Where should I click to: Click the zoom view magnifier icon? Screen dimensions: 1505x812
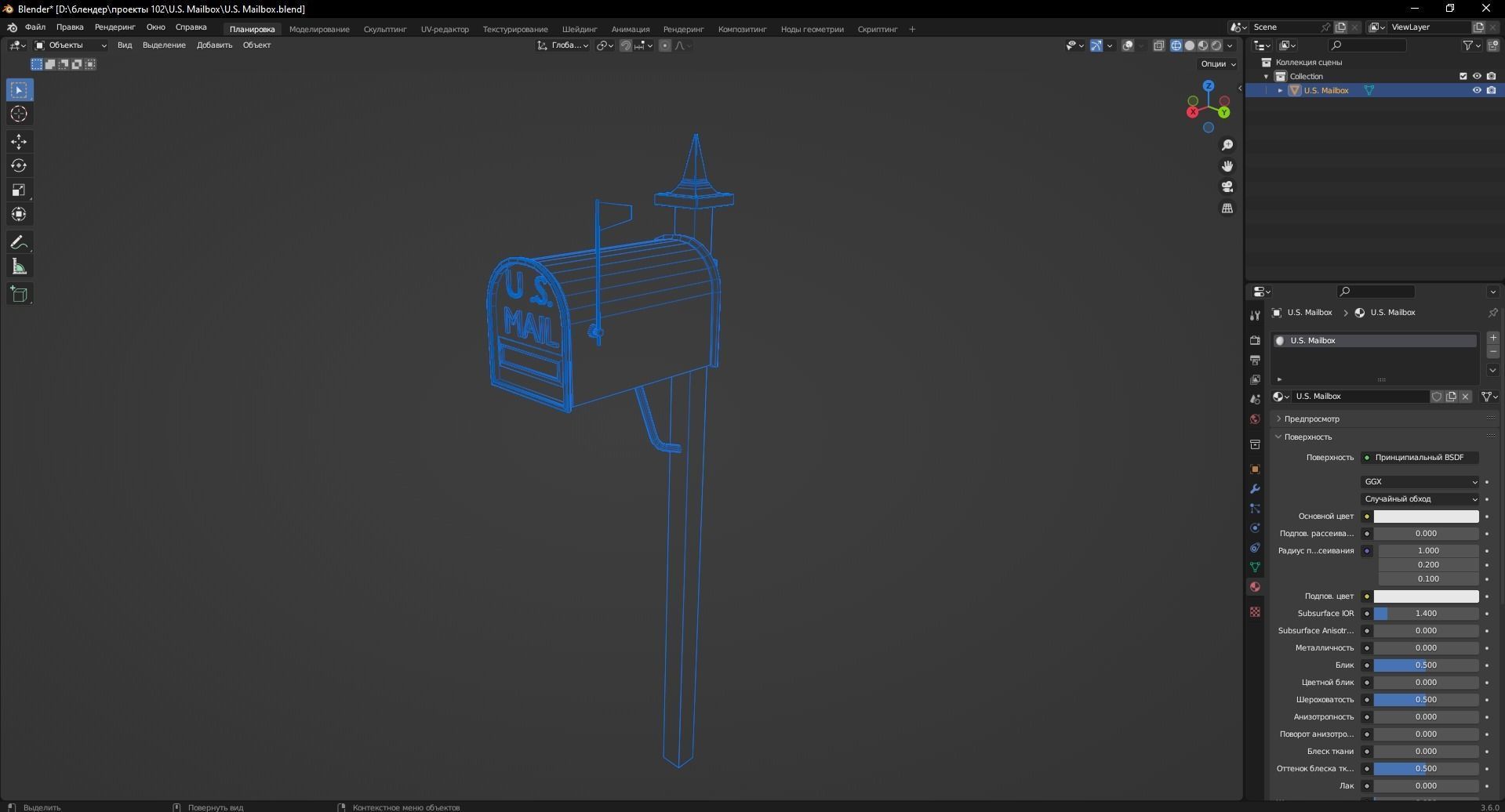click(x=1227, y=145)
